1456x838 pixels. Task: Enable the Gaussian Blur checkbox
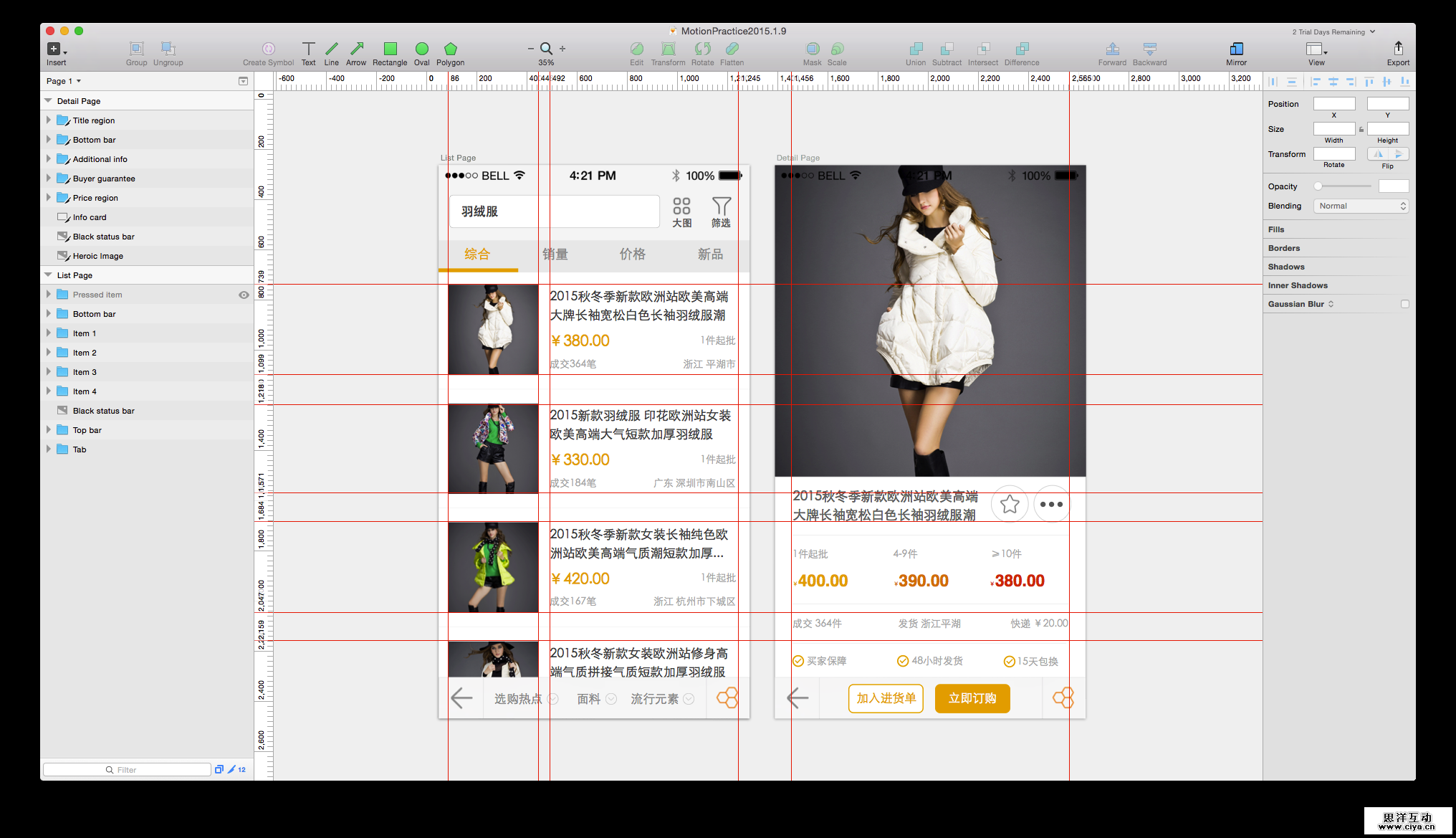click(1404, 303)
